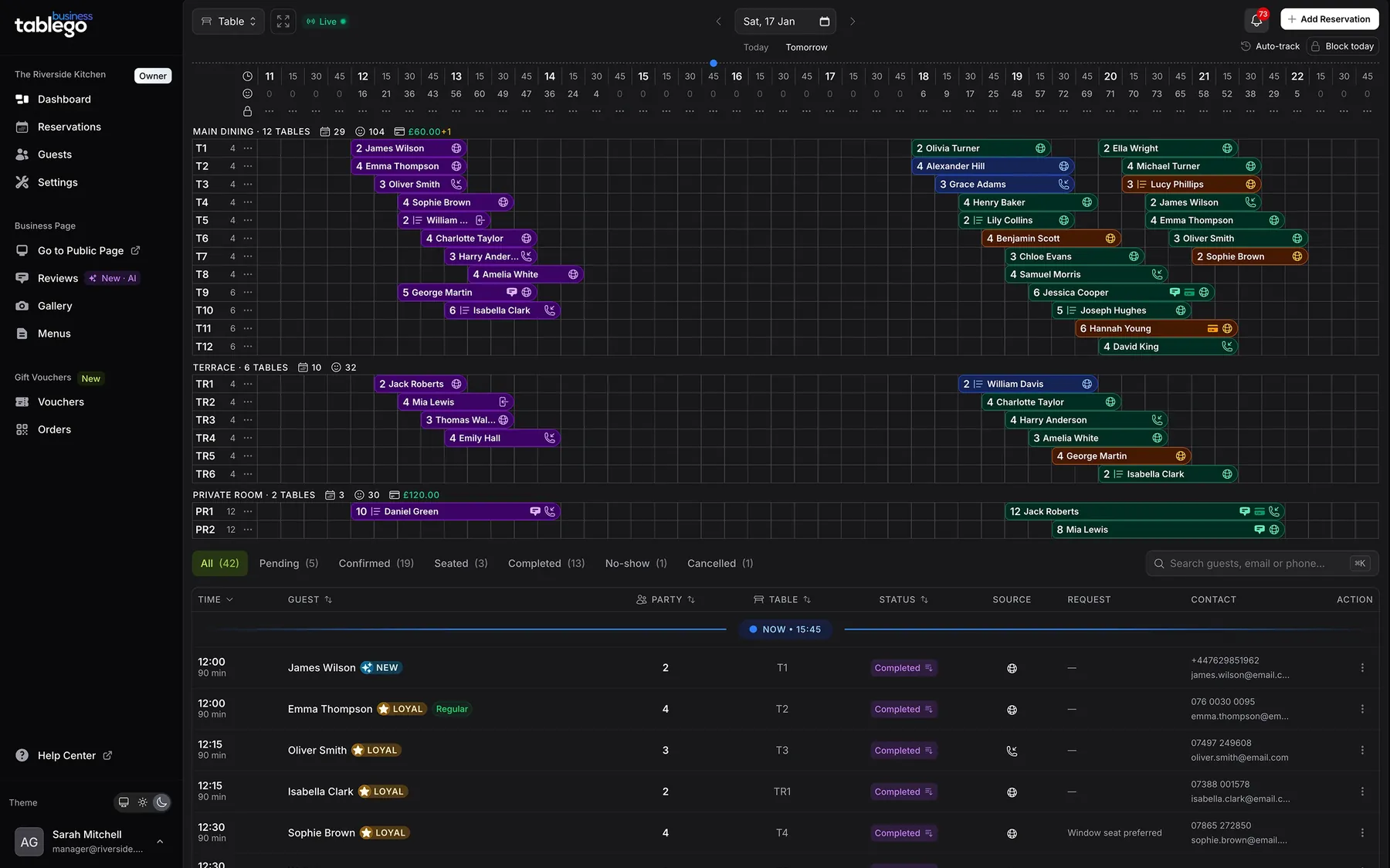The width and height of the screenshot is (1390, 868).
Task: Go to previous day arrow
Action: [718, 22]
